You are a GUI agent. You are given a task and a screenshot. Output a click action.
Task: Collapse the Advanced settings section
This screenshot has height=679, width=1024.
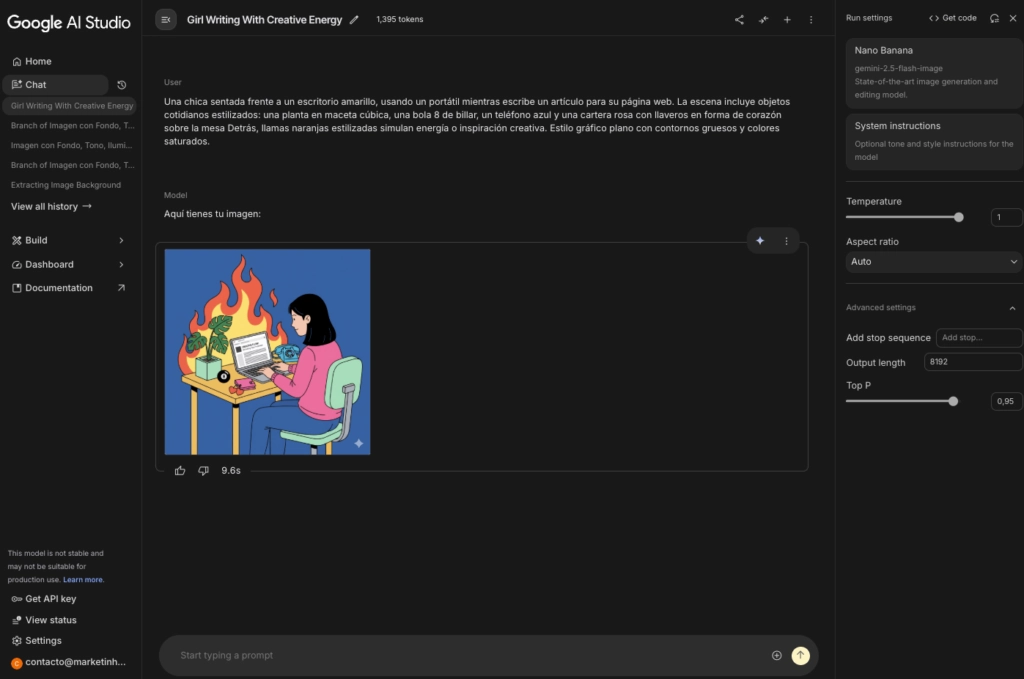pyautogui.click(x=1012, y=308)
